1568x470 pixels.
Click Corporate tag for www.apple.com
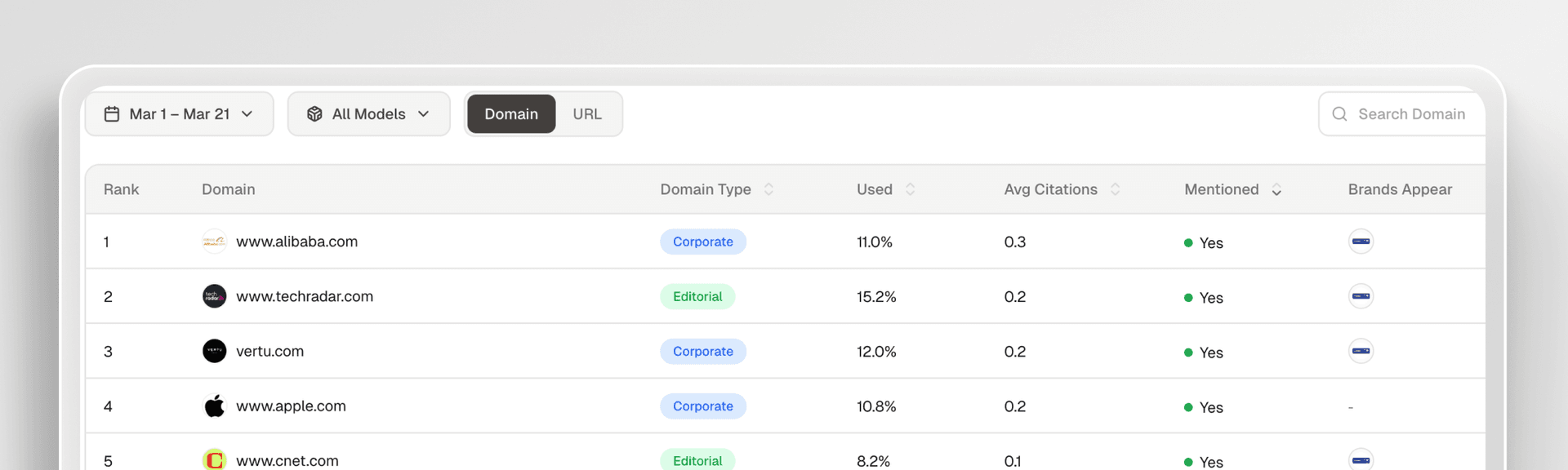(702, 406)
